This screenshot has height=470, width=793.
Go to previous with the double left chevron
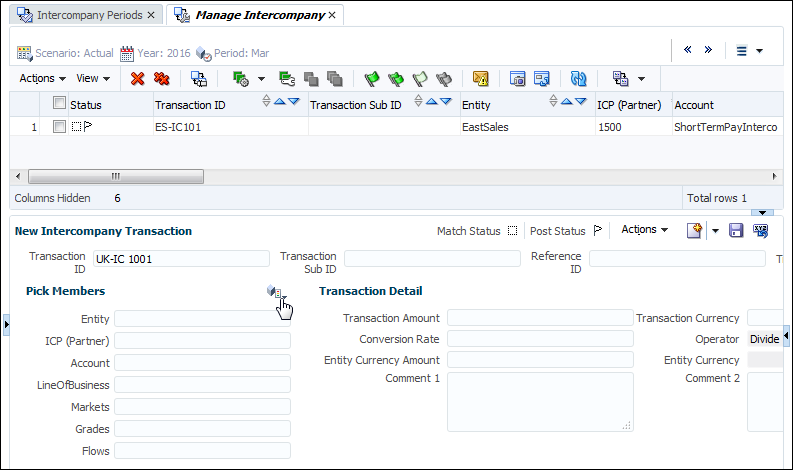[688, 50]
